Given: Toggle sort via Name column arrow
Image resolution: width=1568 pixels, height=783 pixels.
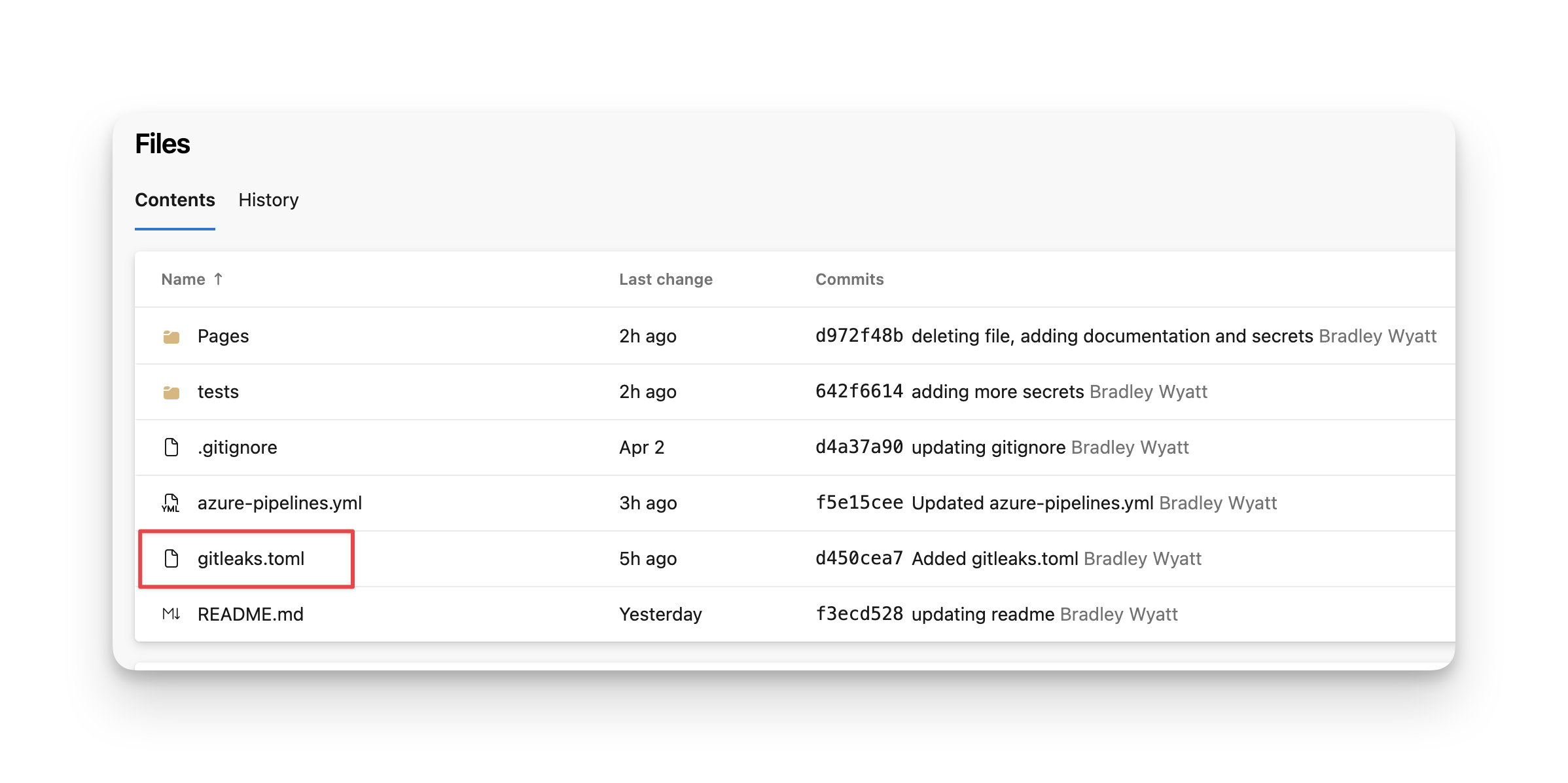Looking at the screenshot, I should click(219, 279).
